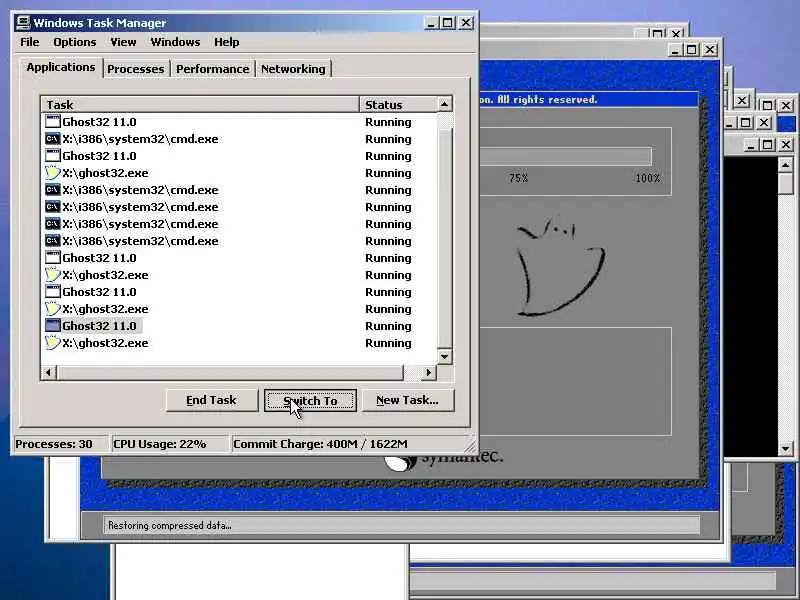Switch to the Applications tab
The height and width of the screenshot is (600, 800).
(61, 67)
